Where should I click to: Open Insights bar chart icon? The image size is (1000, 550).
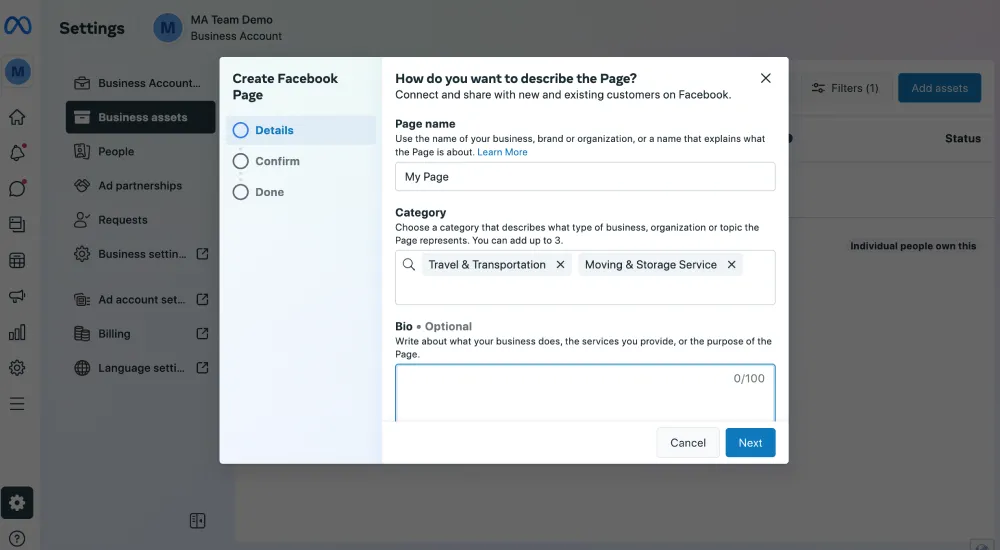click(x=17, y=332)
